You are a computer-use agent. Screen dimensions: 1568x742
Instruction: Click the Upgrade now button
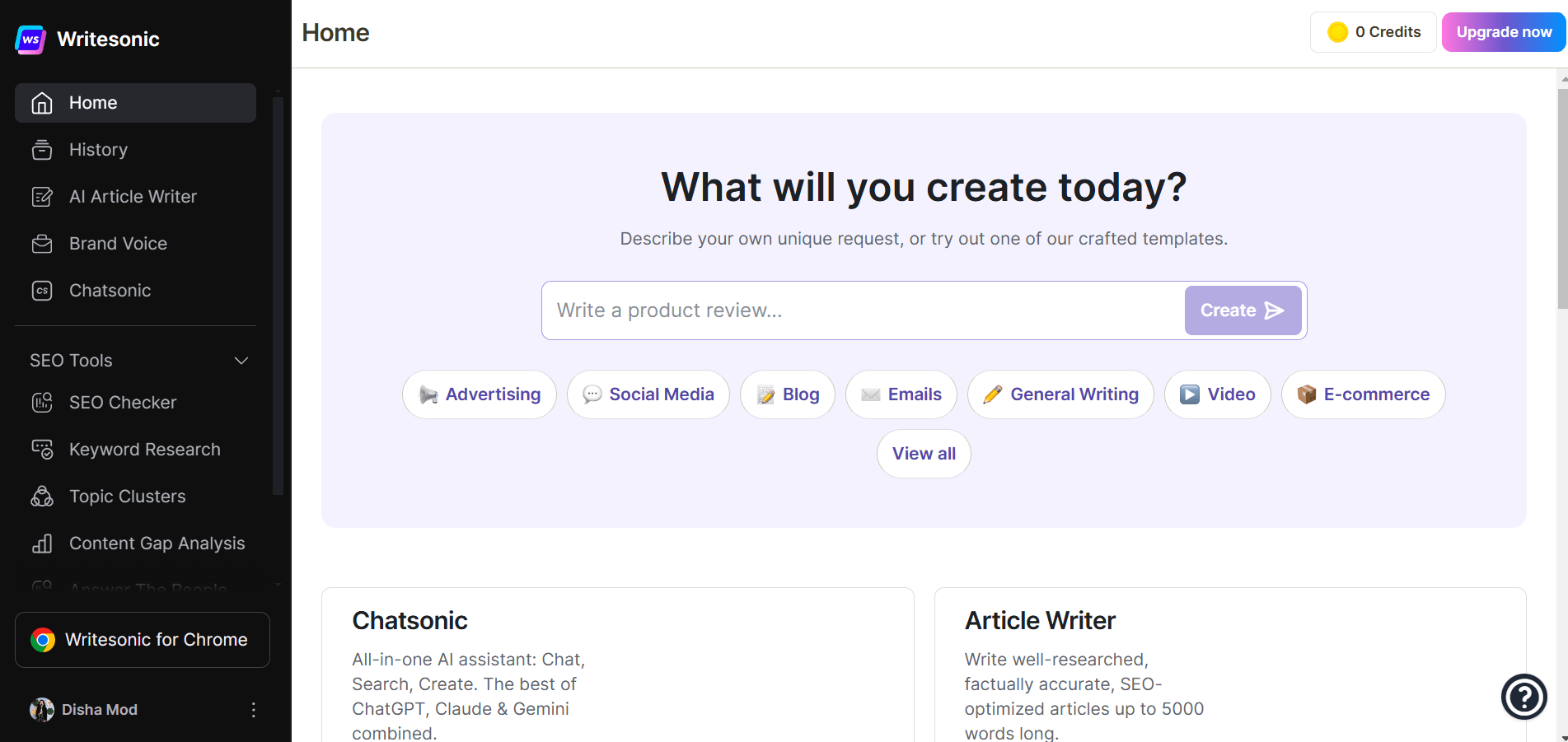[1503, 32]
